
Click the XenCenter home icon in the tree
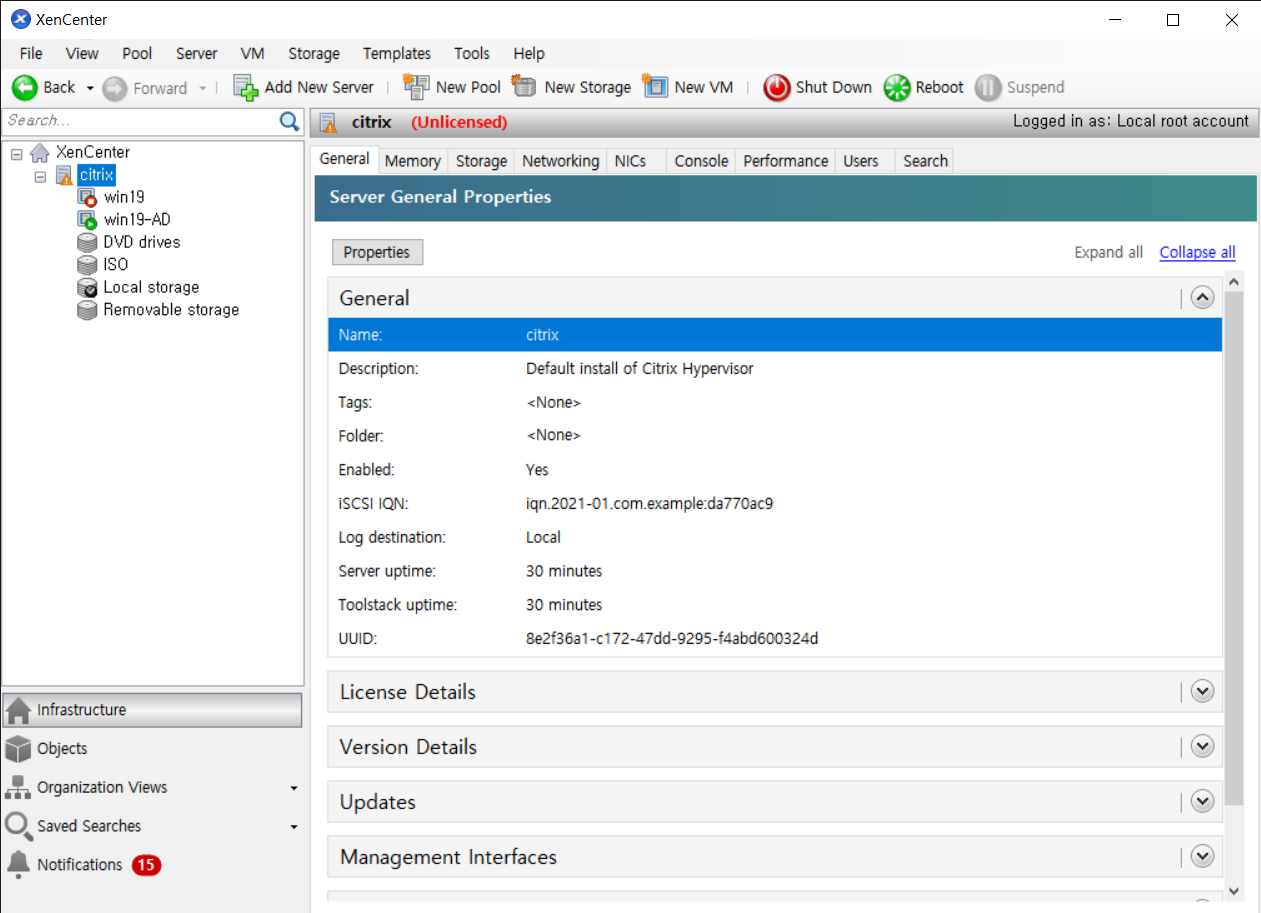tap(40, 152)
